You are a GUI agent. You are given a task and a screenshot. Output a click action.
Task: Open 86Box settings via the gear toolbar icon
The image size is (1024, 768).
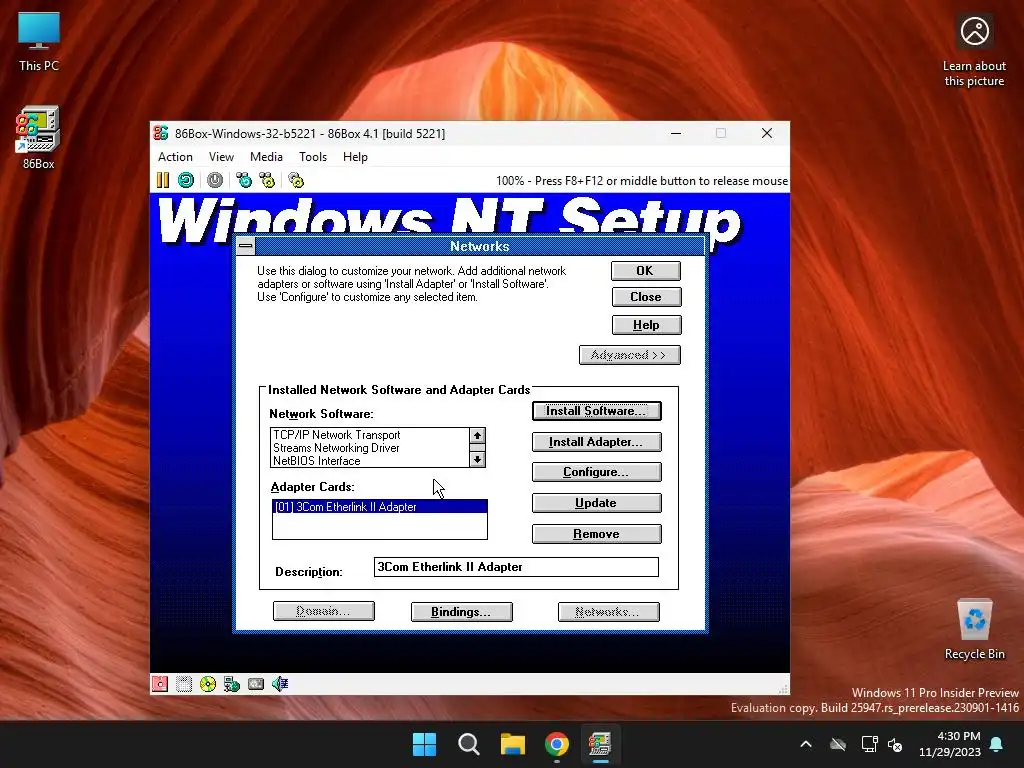tap(296, 180)
